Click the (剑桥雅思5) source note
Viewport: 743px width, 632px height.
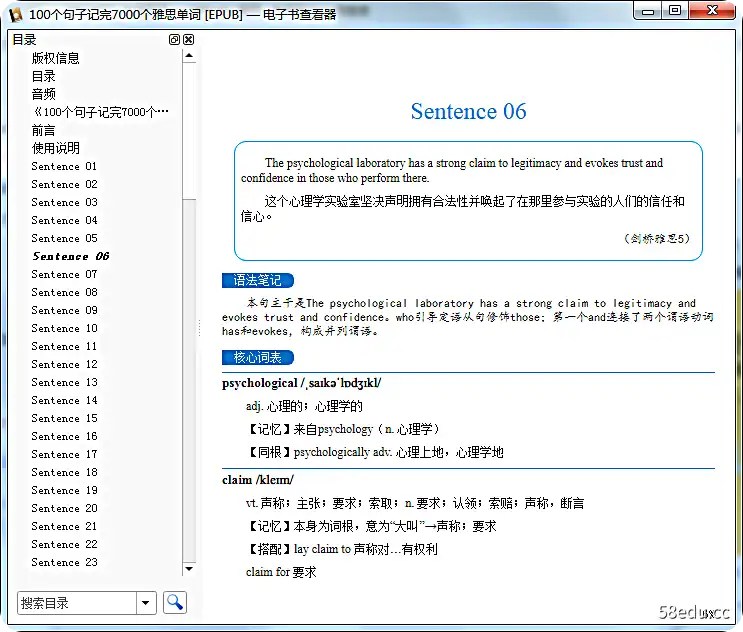657,238
